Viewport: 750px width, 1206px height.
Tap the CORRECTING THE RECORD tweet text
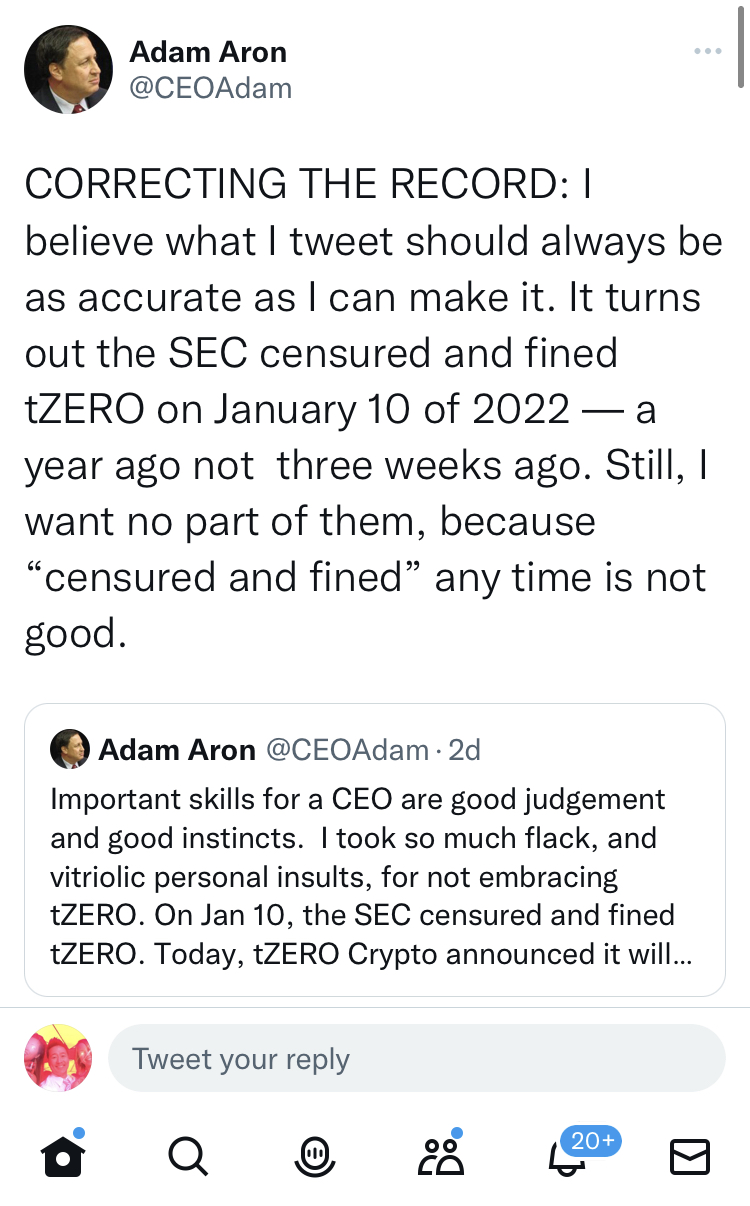[372, 409]
